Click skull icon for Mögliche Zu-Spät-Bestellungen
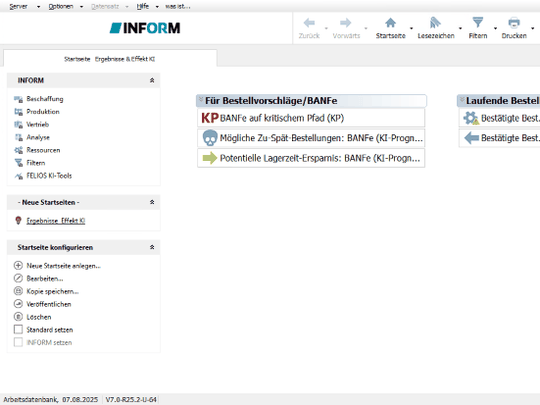 pyautogui.click(x=210, y=138)
